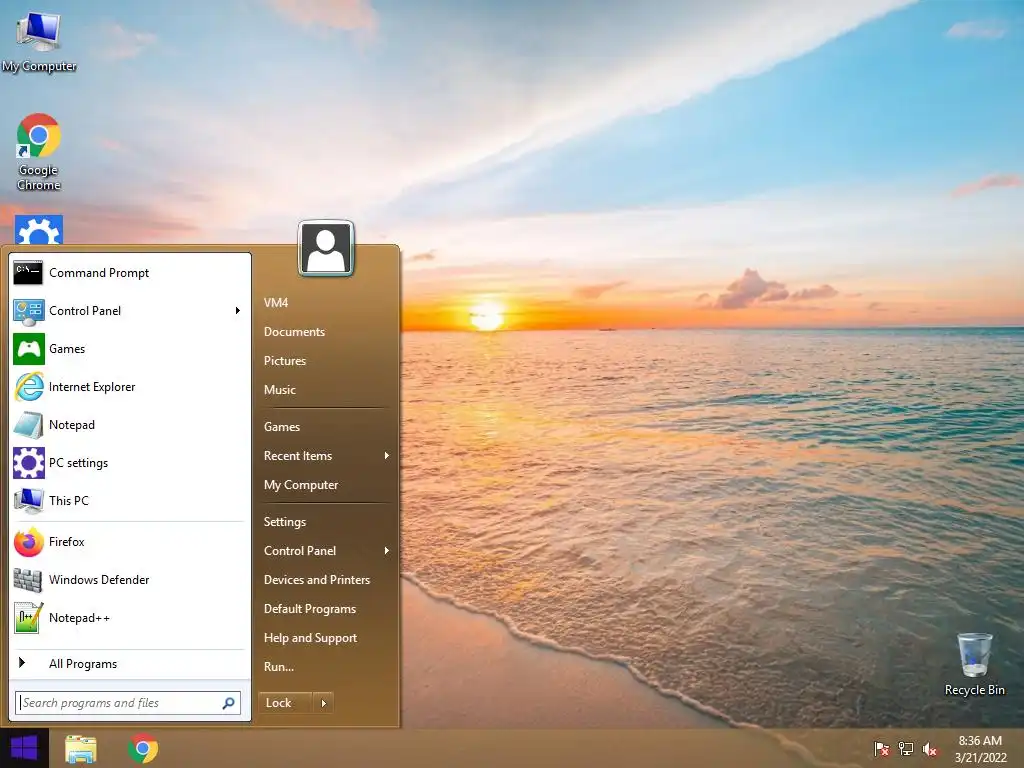Open Help and Support
Image resolution: width=1024 pixels, height=768 pixels.
click(x=310, y=638)
